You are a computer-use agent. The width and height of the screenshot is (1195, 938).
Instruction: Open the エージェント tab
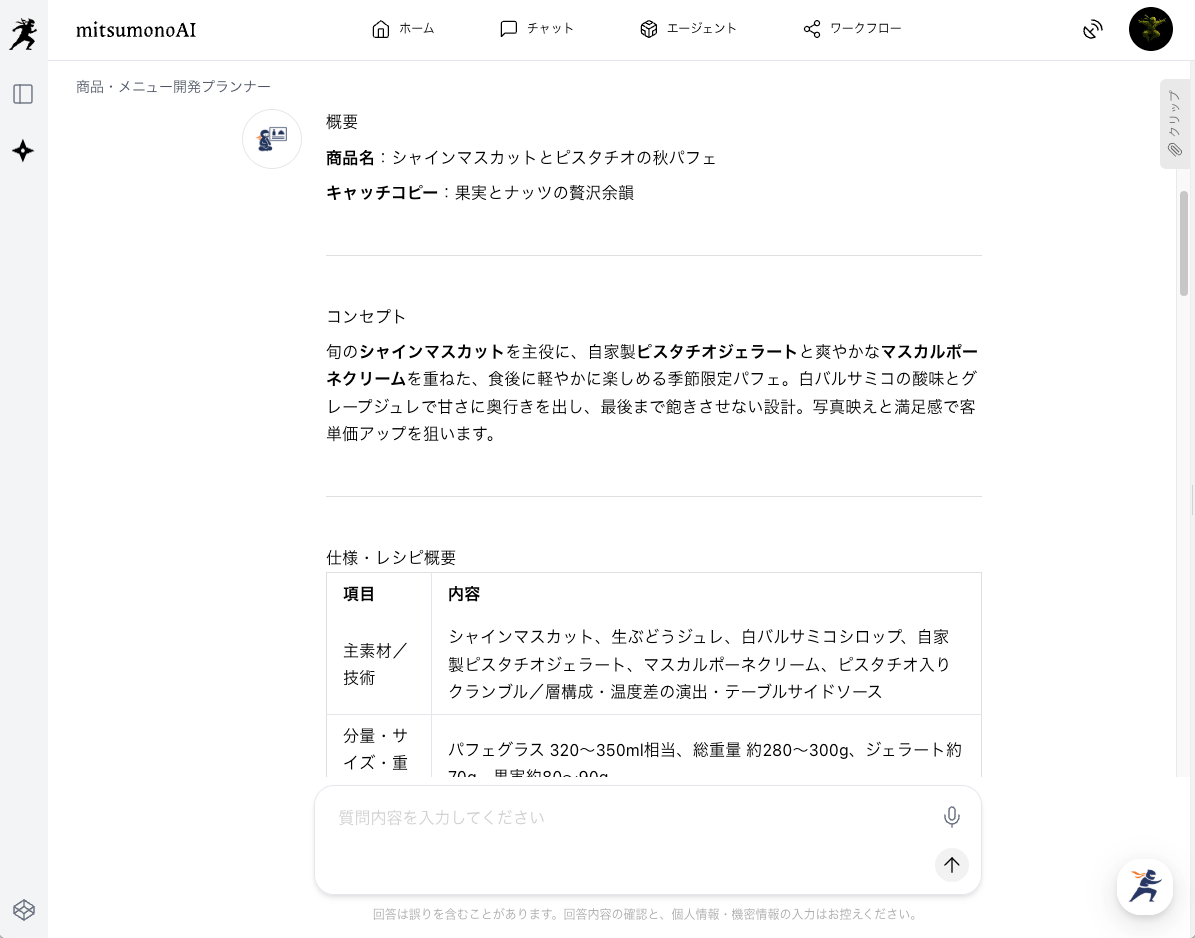pos(688,29)
